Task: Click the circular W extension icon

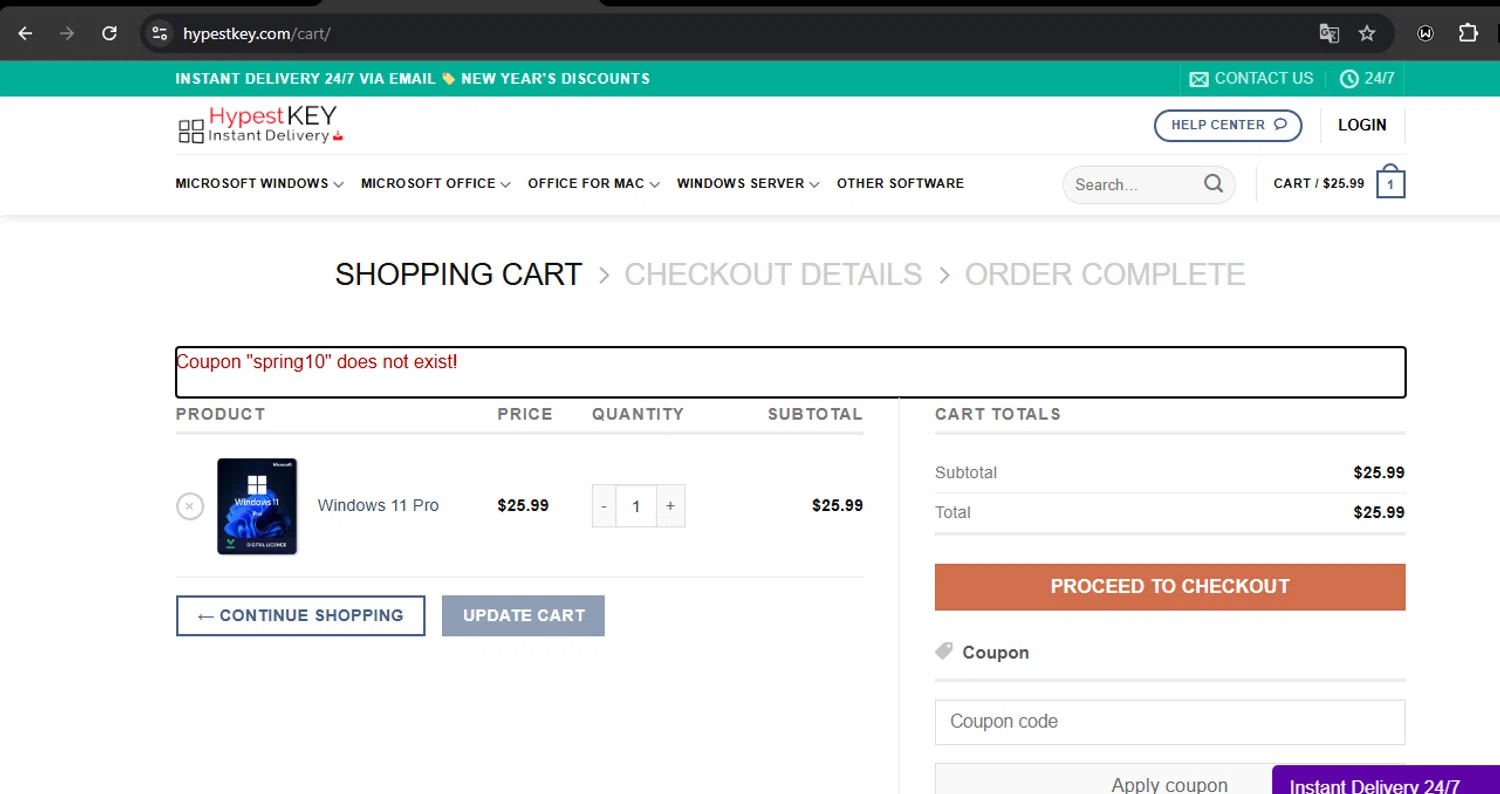Action: pos(1426,33)
